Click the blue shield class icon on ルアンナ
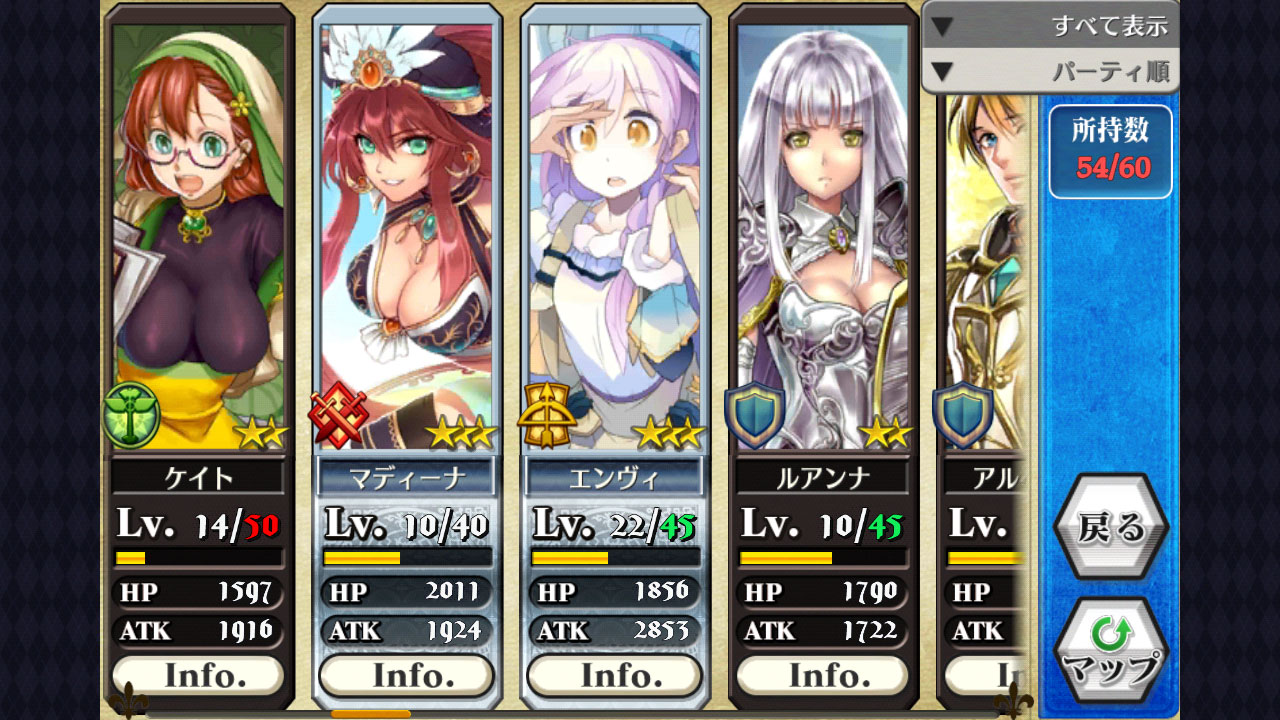 (754, 413)
